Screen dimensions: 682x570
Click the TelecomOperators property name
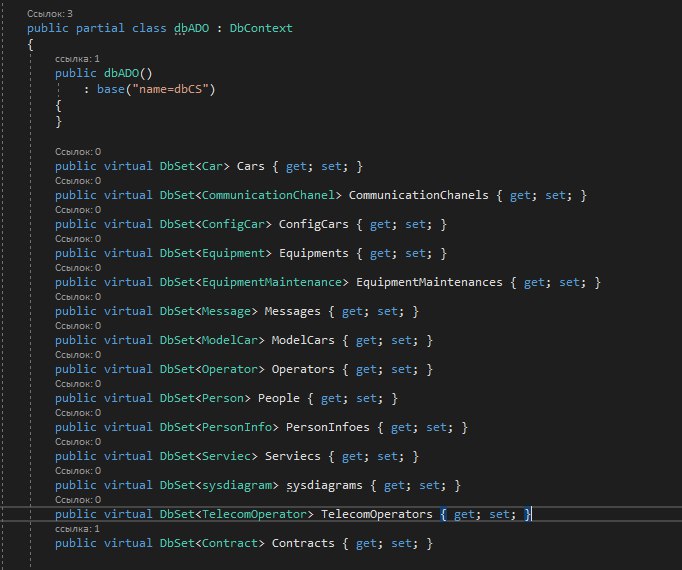click(x=377, y=514)
